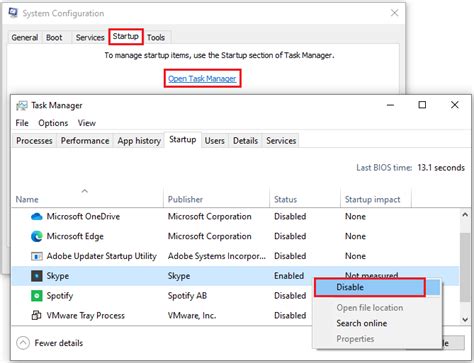Click Open file location in context menu
This screenshot has width=474, height=363.
pyautogui.click(x=370, y=308)
